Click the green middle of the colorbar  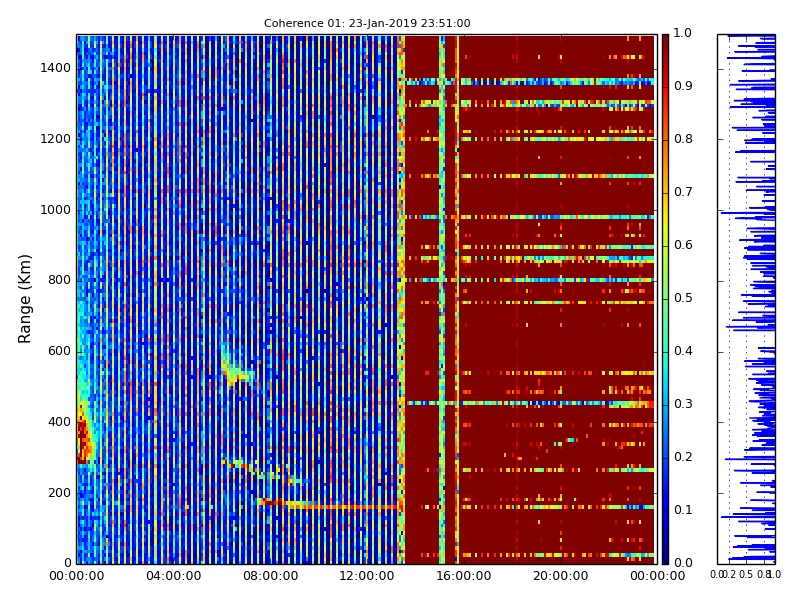(x=665, y=299)
